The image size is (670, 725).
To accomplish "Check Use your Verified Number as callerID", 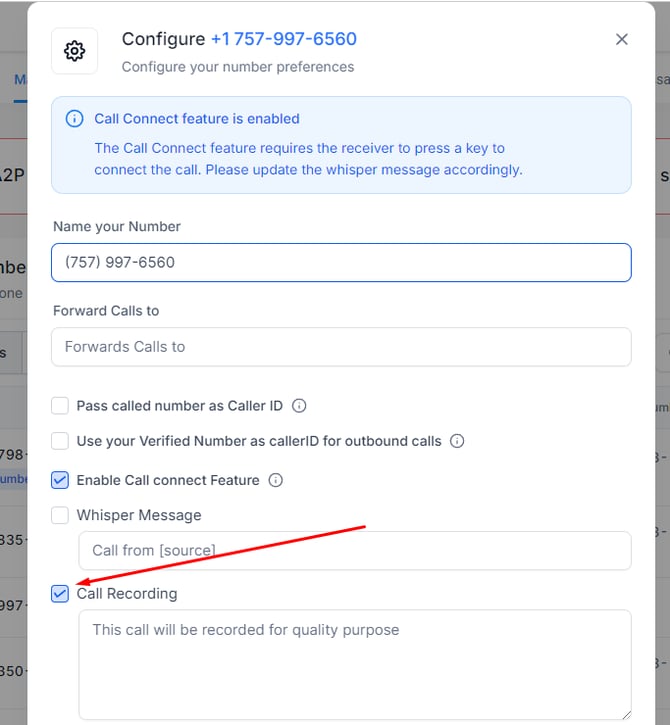I will (60, 441).
